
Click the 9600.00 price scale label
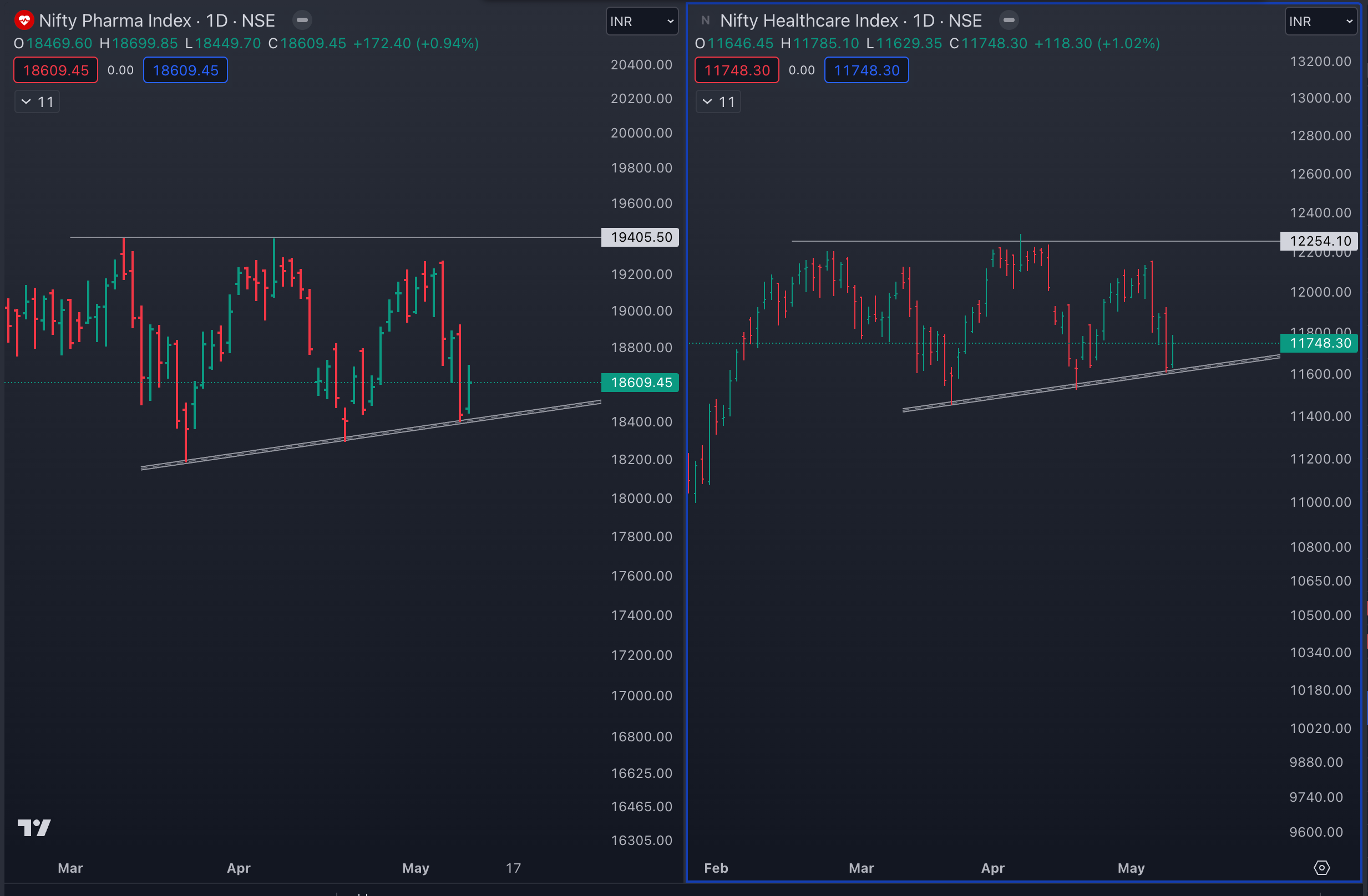click(x=1316, y=832)
